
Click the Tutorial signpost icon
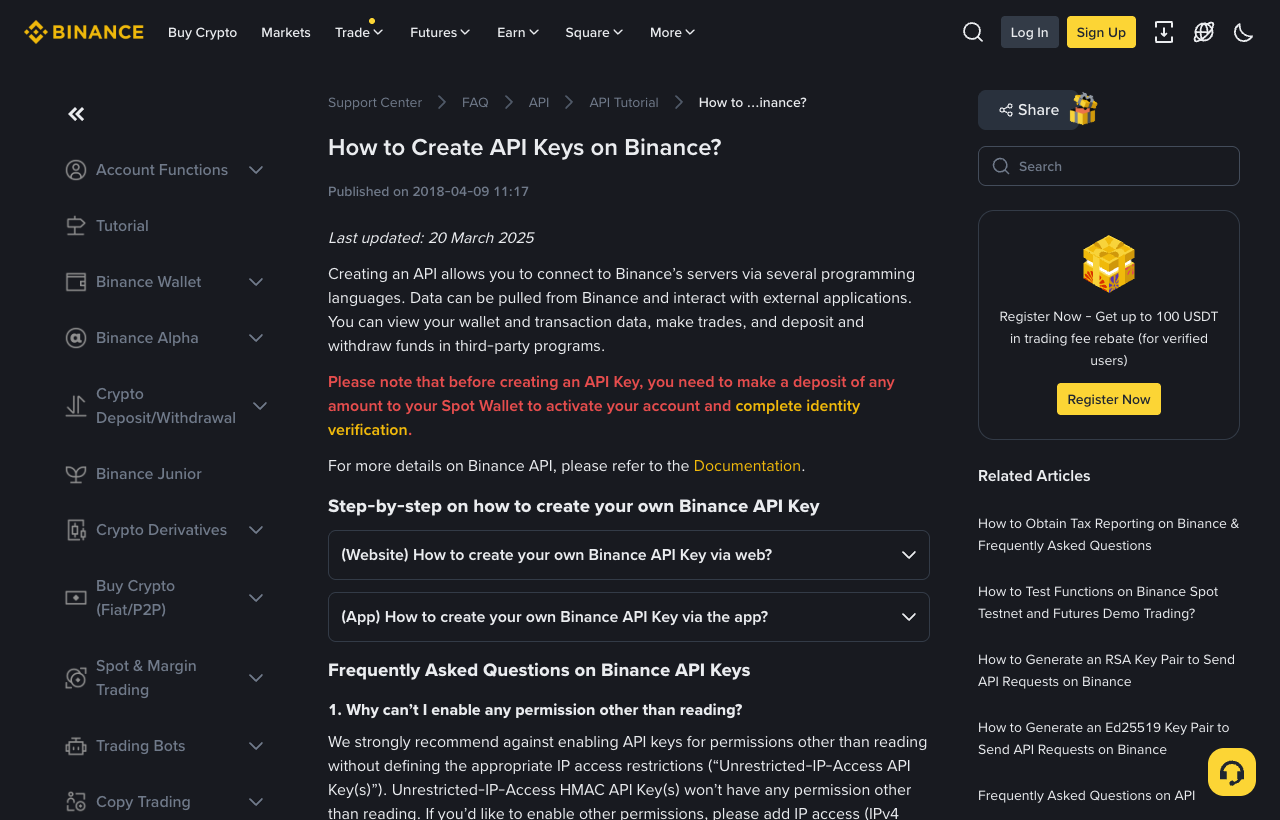[x=76, y=226]
